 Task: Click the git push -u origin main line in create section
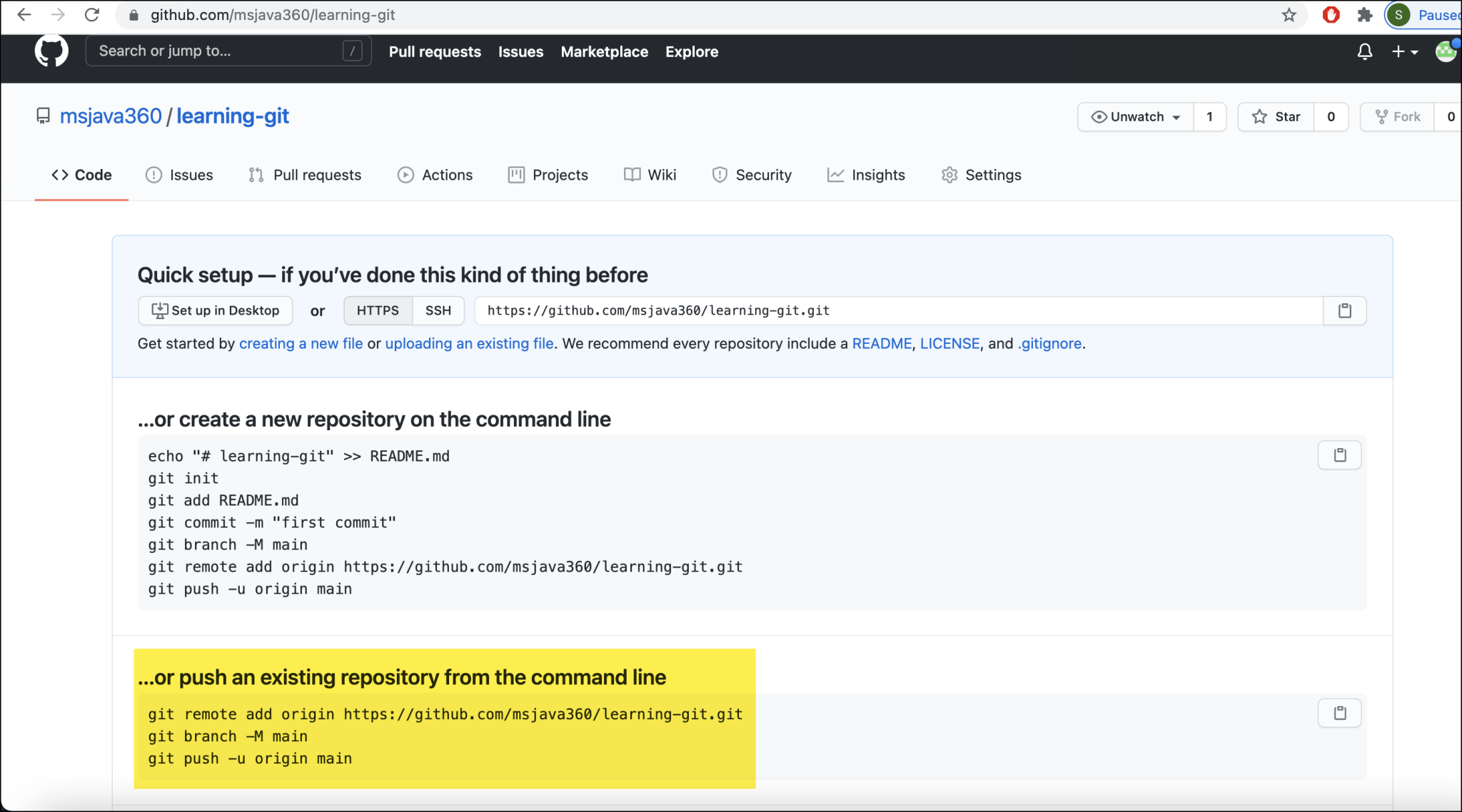tap(250, 589)
